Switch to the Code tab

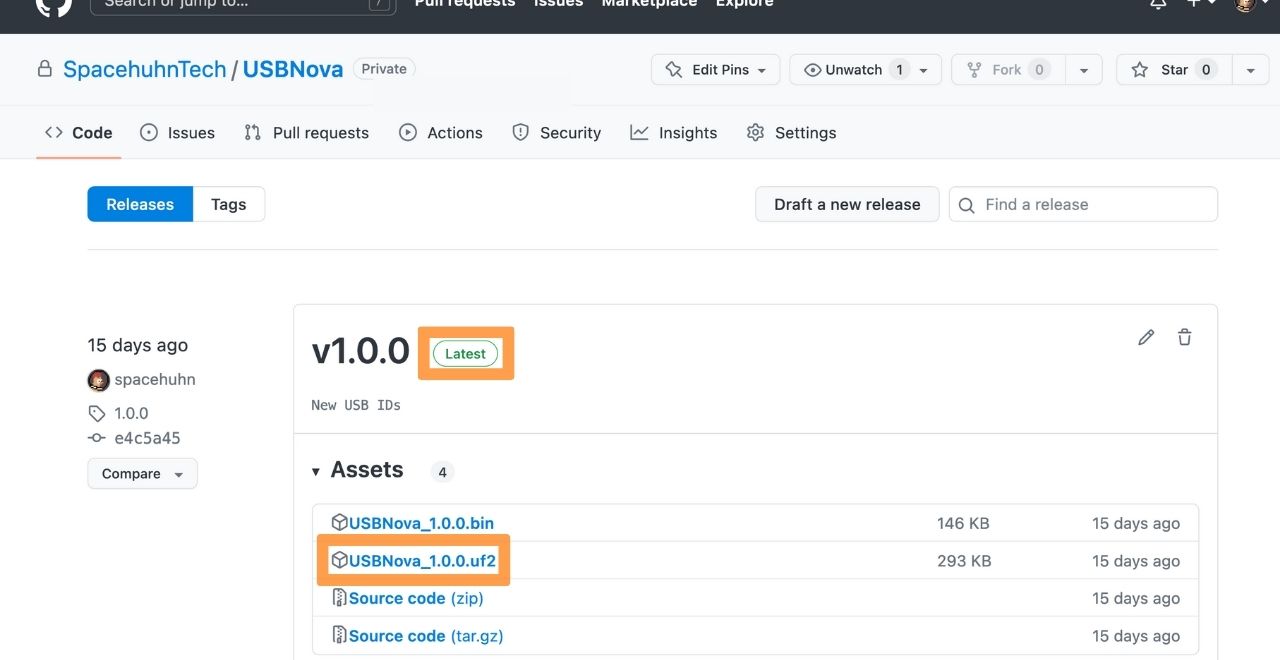[x=79, y=133]
